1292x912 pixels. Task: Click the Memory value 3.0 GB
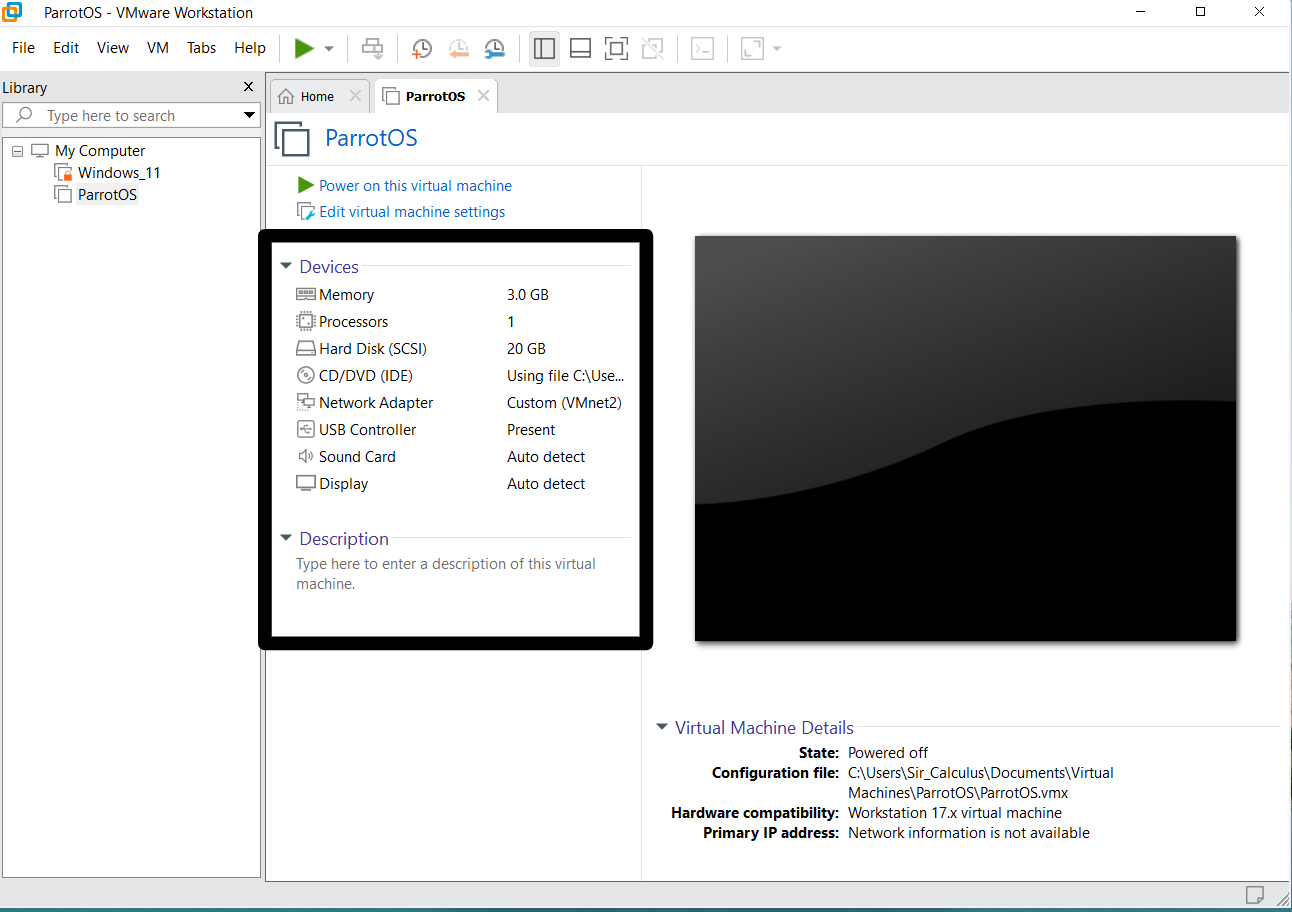coord(528,295)
